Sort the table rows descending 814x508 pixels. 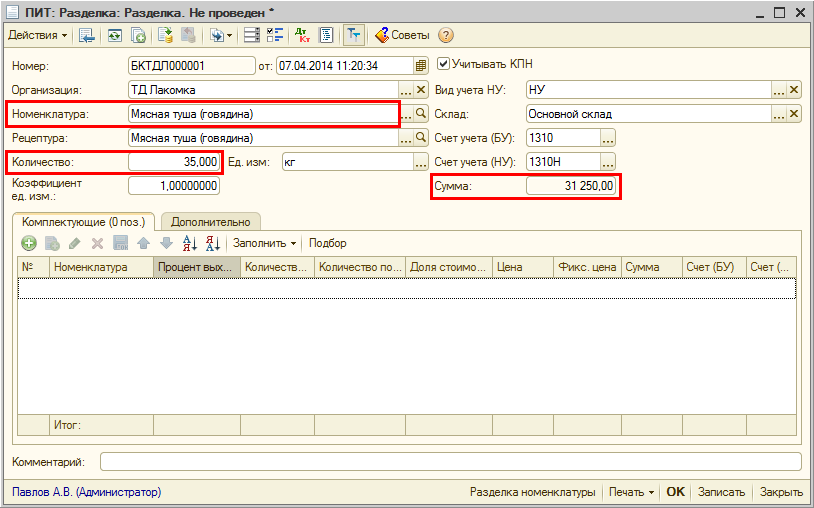pos(211,243)
